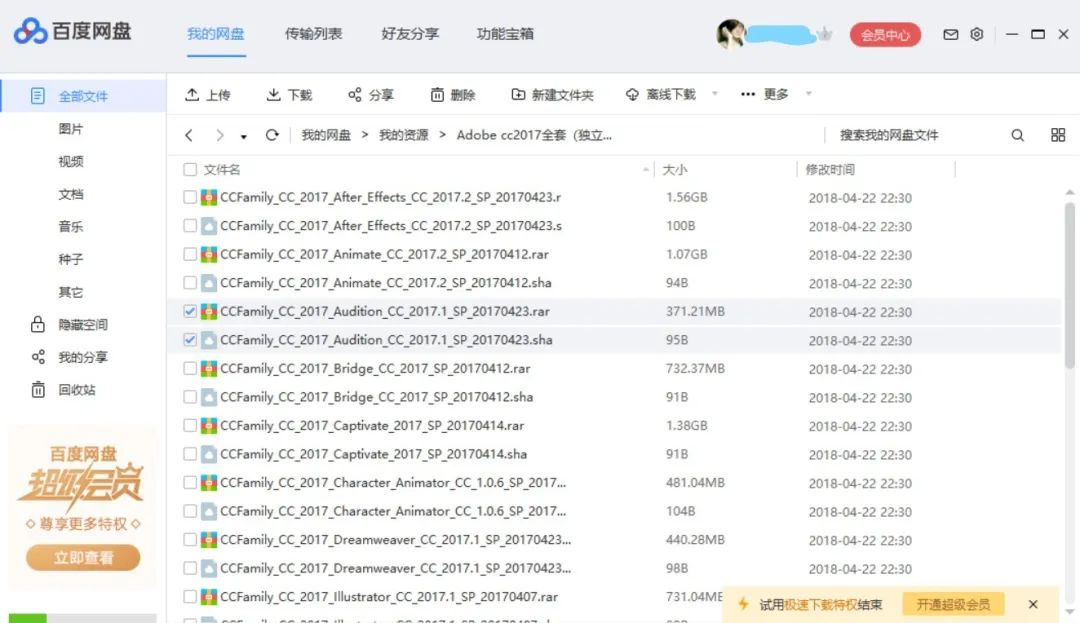Check Animate .rar file checkbox

(190, 255)
